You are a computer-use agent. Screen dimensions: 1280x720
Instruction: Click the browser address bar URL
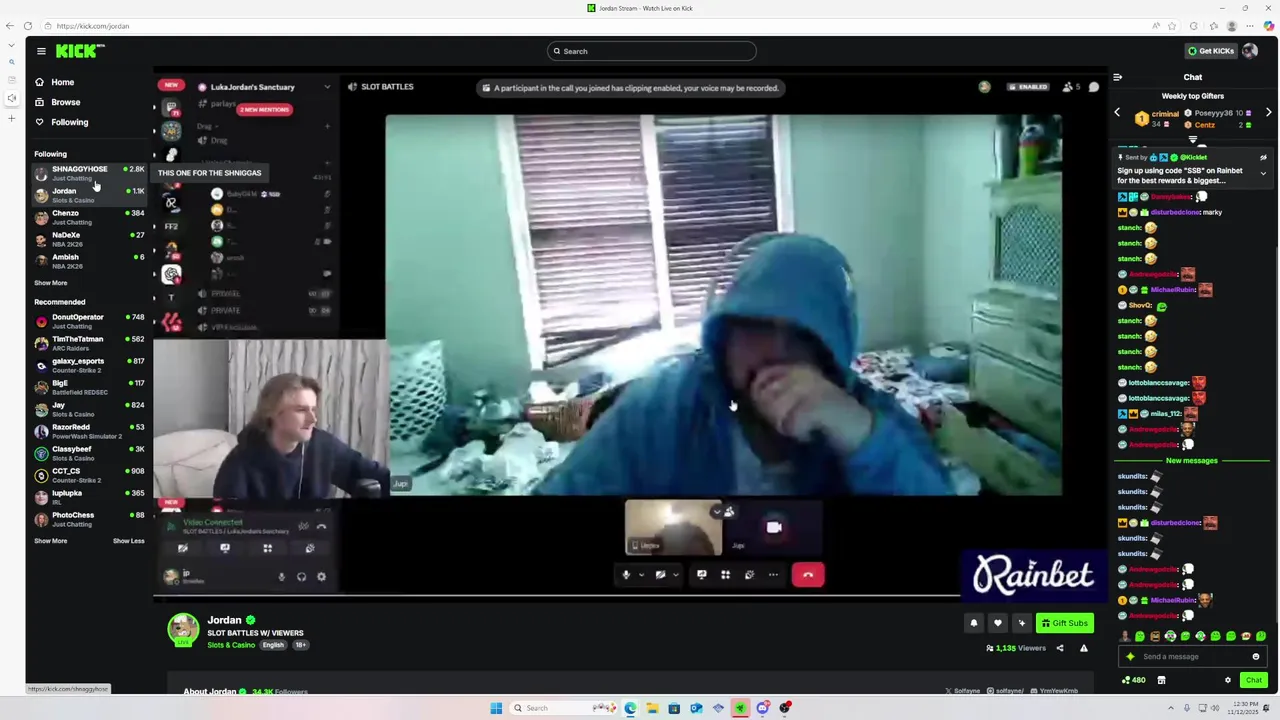point(93,26)
